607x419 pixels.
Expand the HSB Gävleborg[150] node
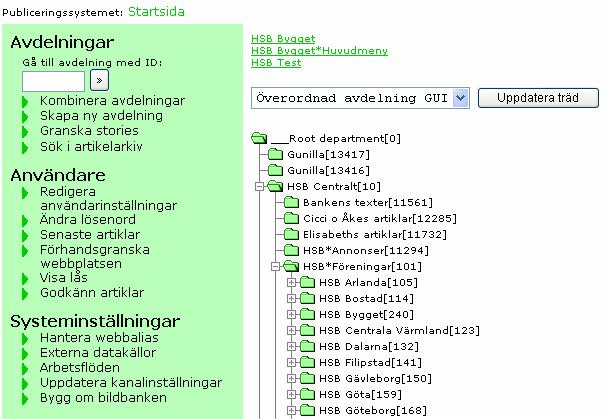click(291, 378)
